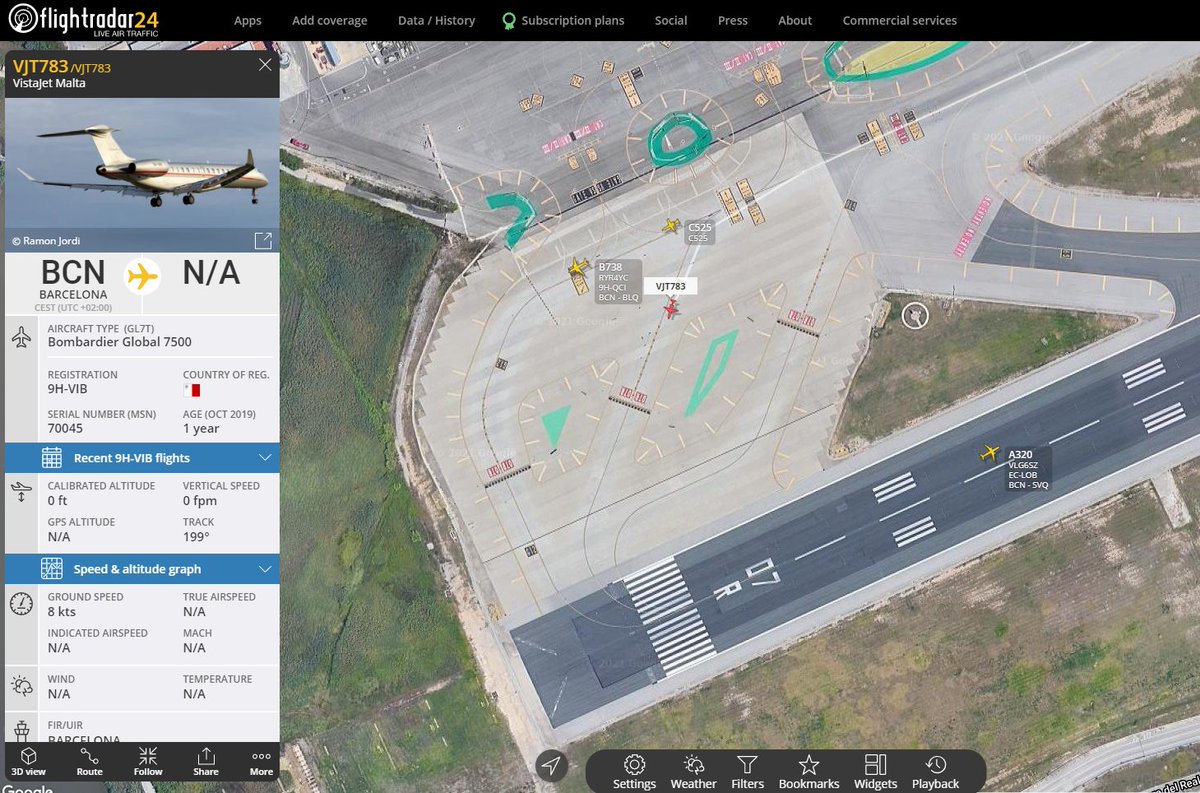
Task: Click the VJT783 map label
Action: point(670,286)
